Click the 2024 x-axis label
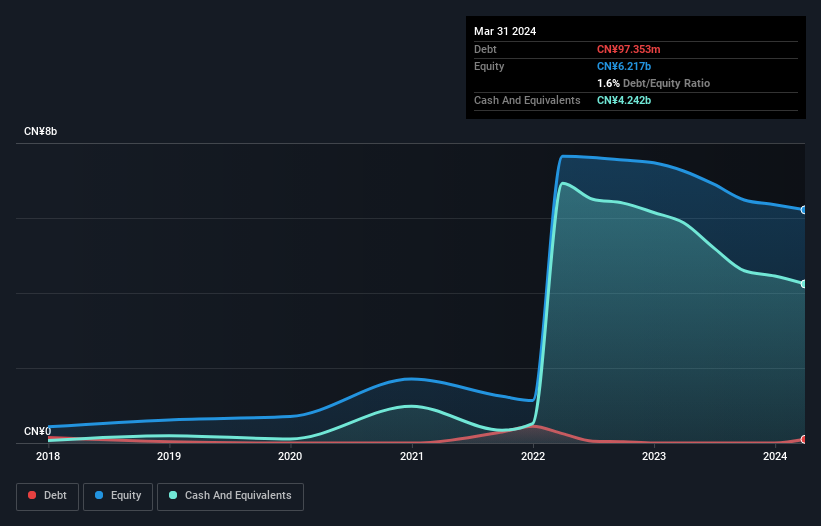 coord(775,456)
